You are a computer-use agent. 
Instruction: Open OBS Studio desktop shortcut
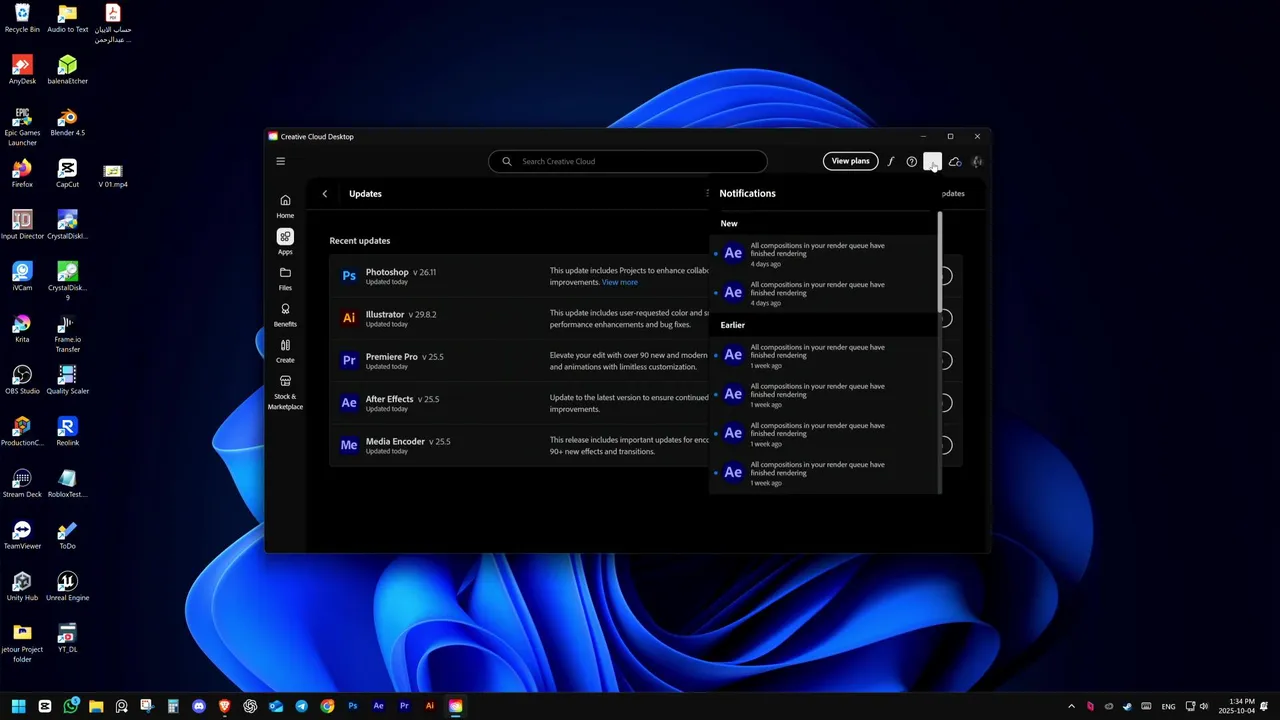point(22,380)
